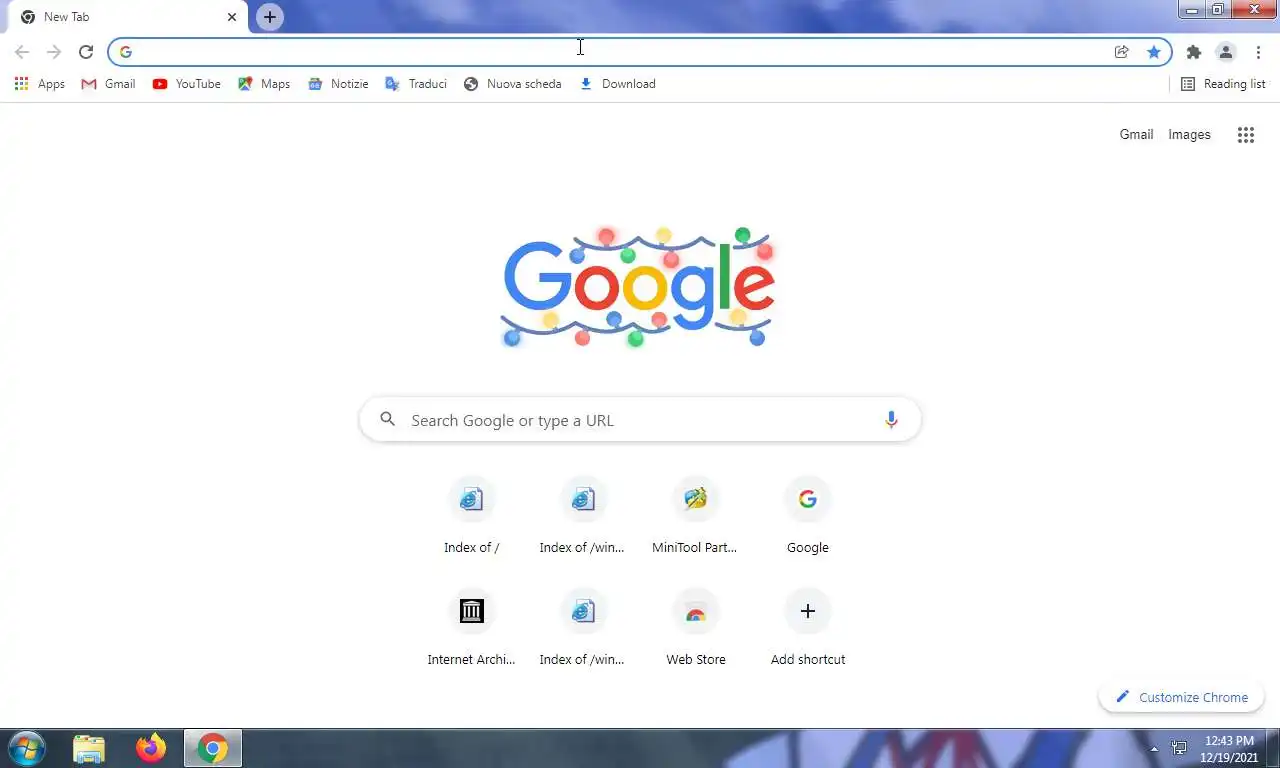Reload the current page
The height and width of the screenshot is (768, 1280).
point(86,52)
